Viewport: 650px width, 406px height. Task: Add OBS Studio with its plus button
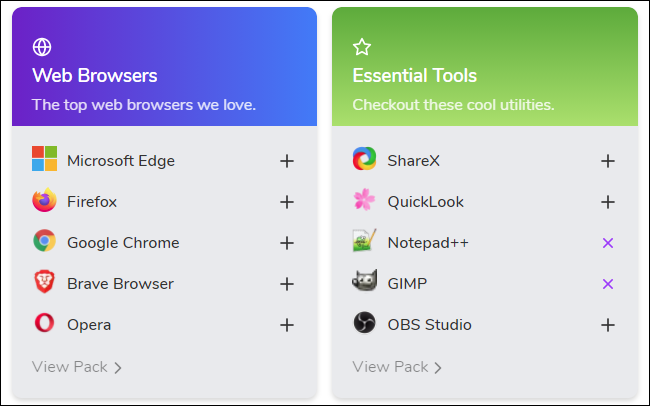tap(607, 325)
